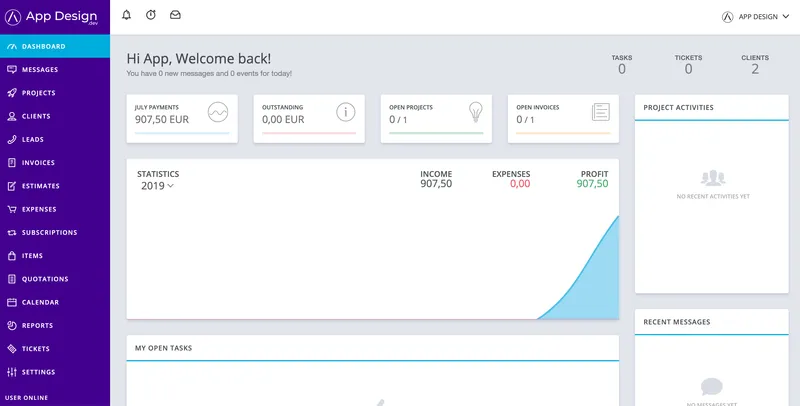Click the Project Activities panel header
The image size is (800, 406).
click(712, 108)
